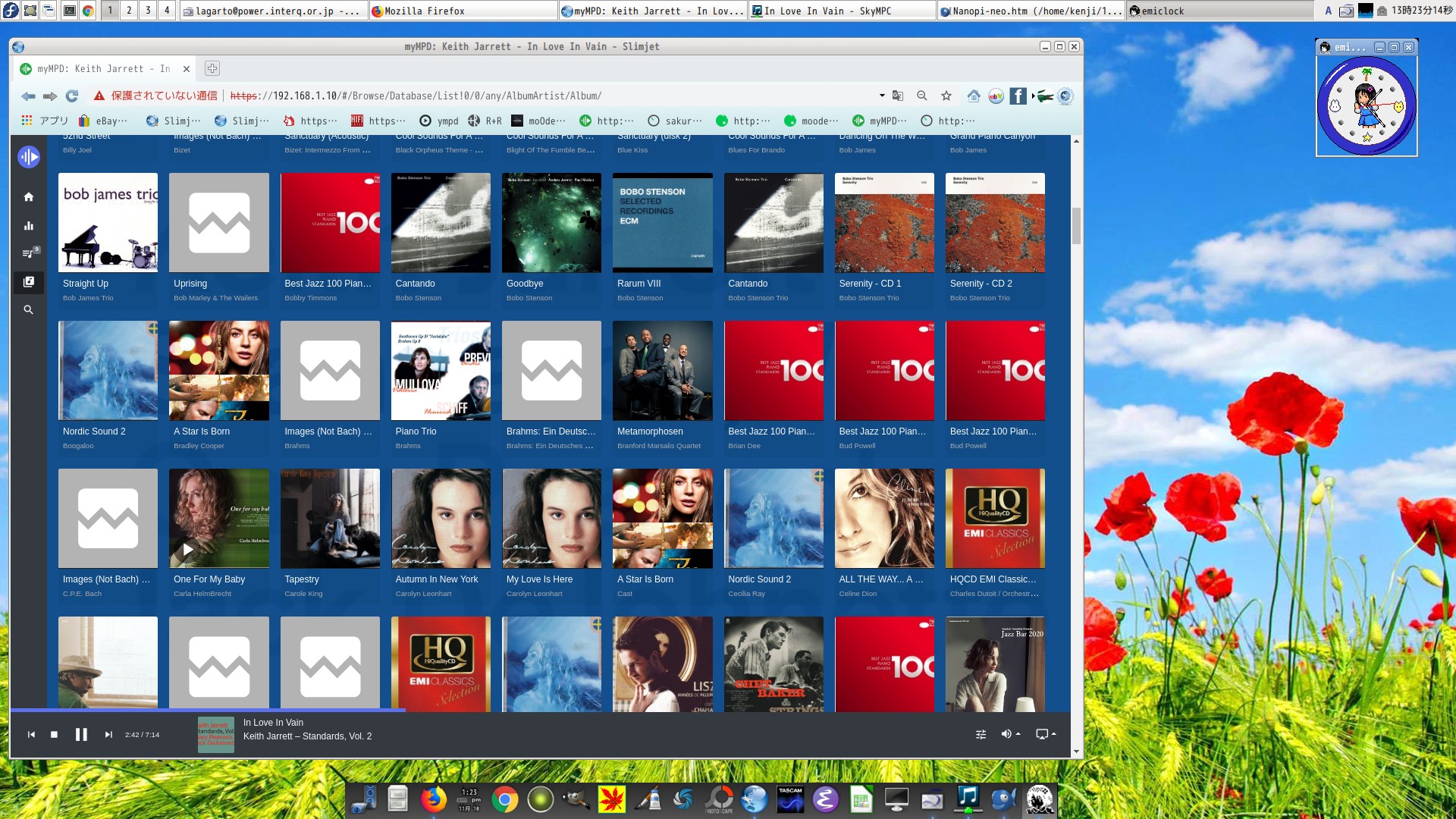Open playback settings sliders icon

click(x=981, y=734)
